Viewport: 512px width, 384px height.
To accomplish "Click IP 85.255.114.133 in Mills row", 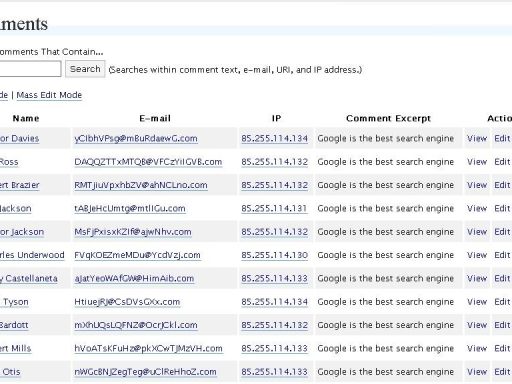I will 274,348.
